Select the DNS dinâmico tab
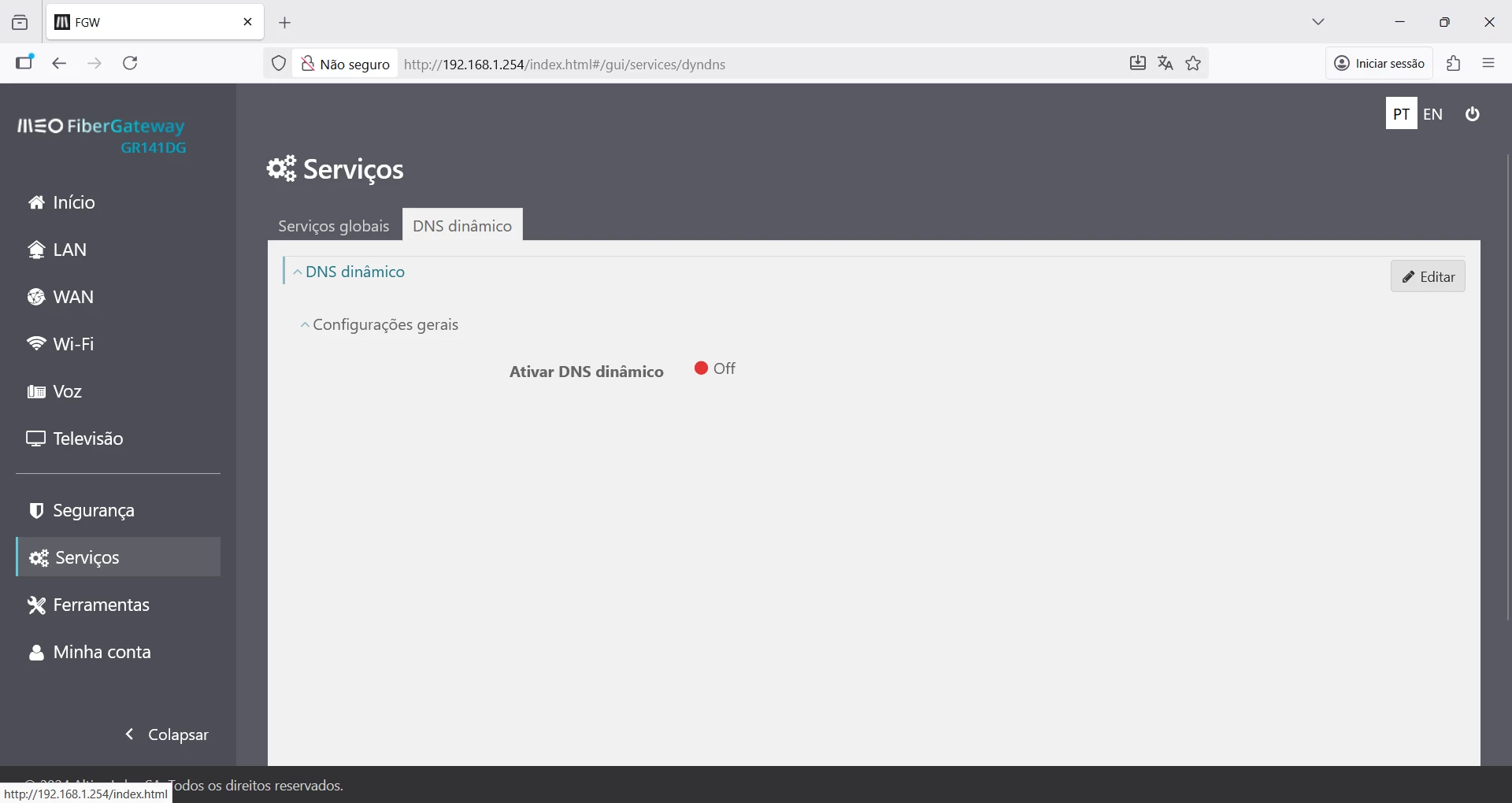 coord(462,225)
